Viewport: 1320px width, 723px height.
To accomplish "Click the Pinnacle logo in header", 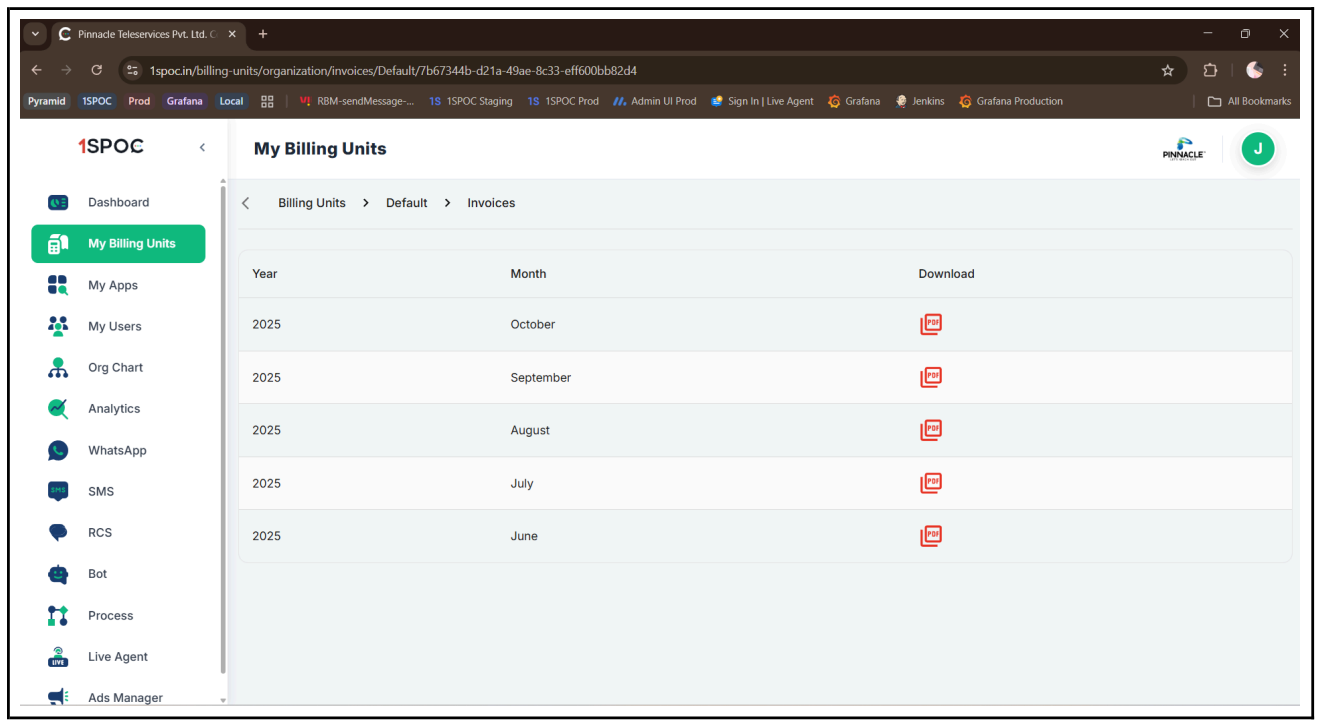I will click(x=1184, y=149).
